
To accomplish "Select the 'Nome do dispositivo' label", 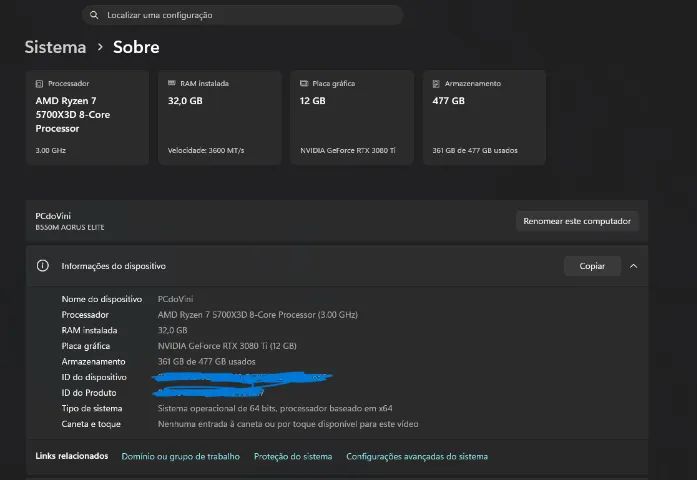I will pyautogui.click(x=102, y=299).
